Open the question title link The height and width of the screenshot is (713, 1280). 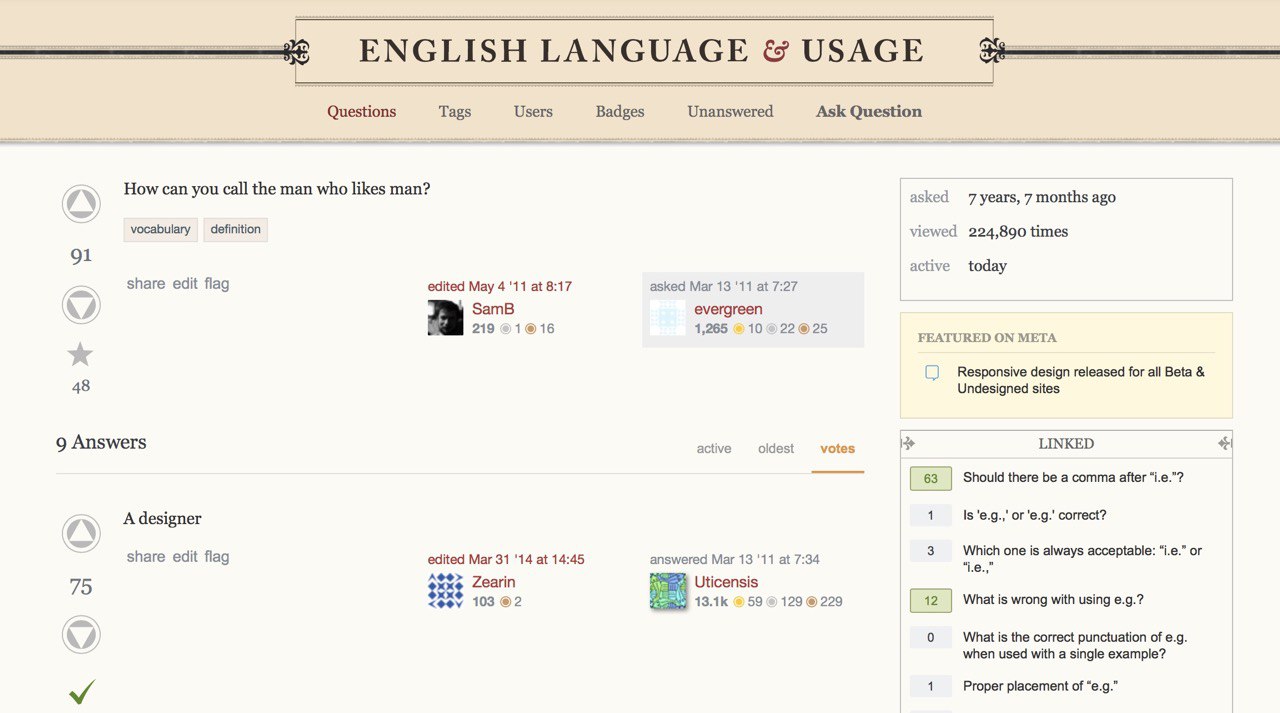[277, 188]
